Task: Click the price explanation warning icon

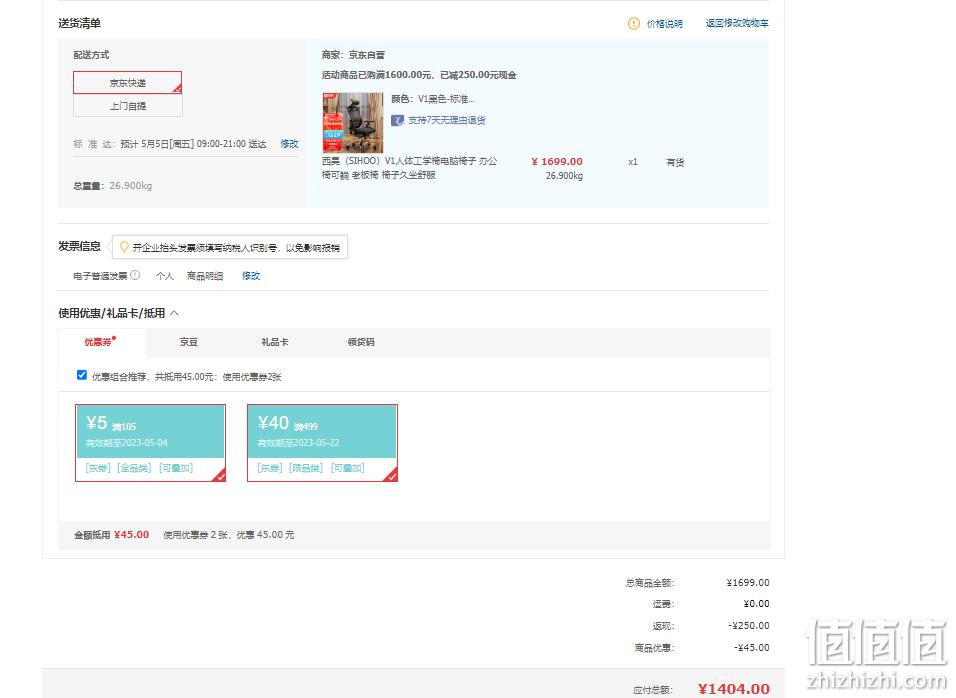Action: [633, 23]
